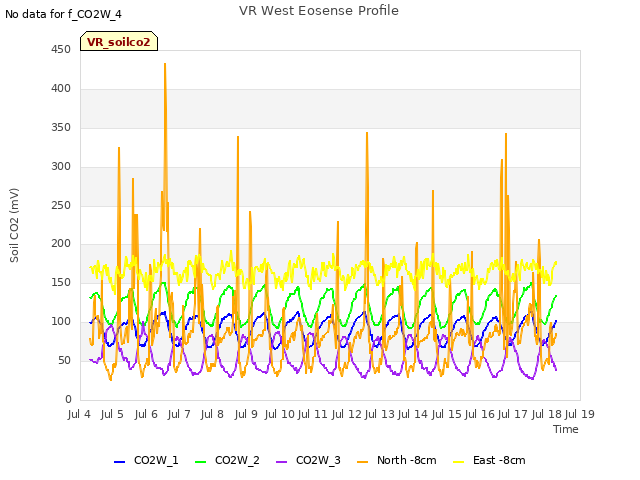Click the Jul 12 x-axis tick label
640x480 pixels.
tap(347, 414)
